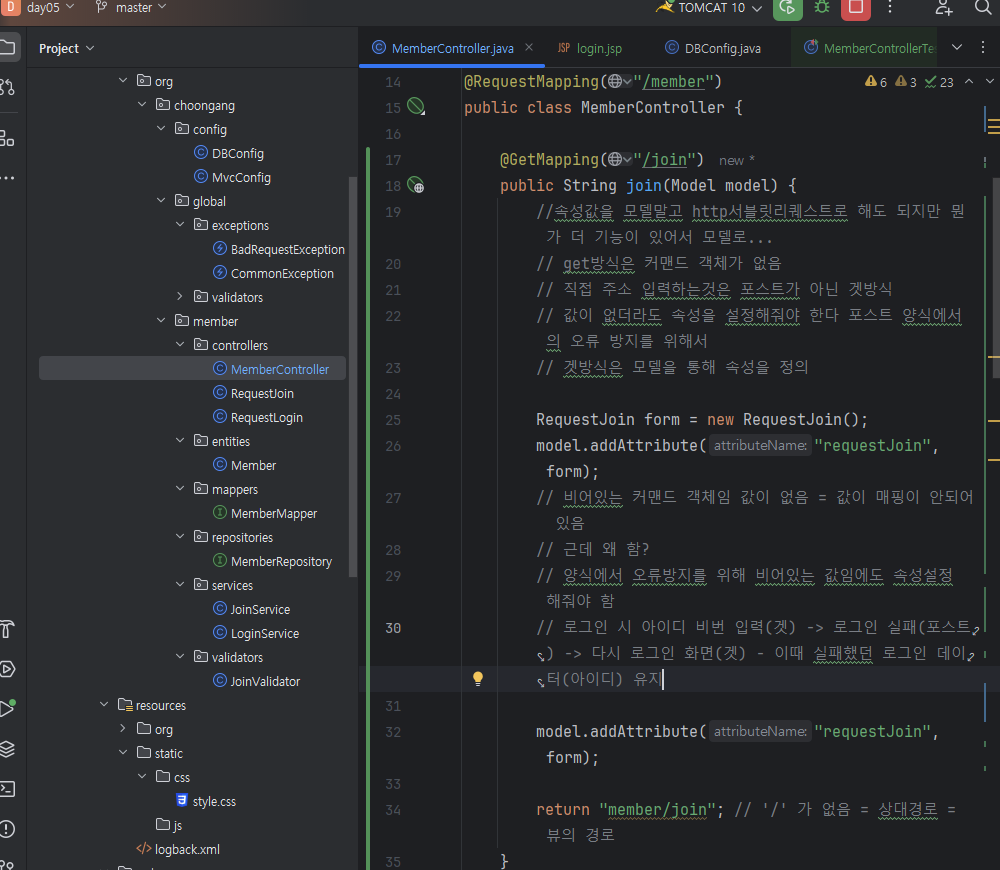Open logback.xml file in tree
The width and height of the screenshot is (1000, 870).
(178, 849)
